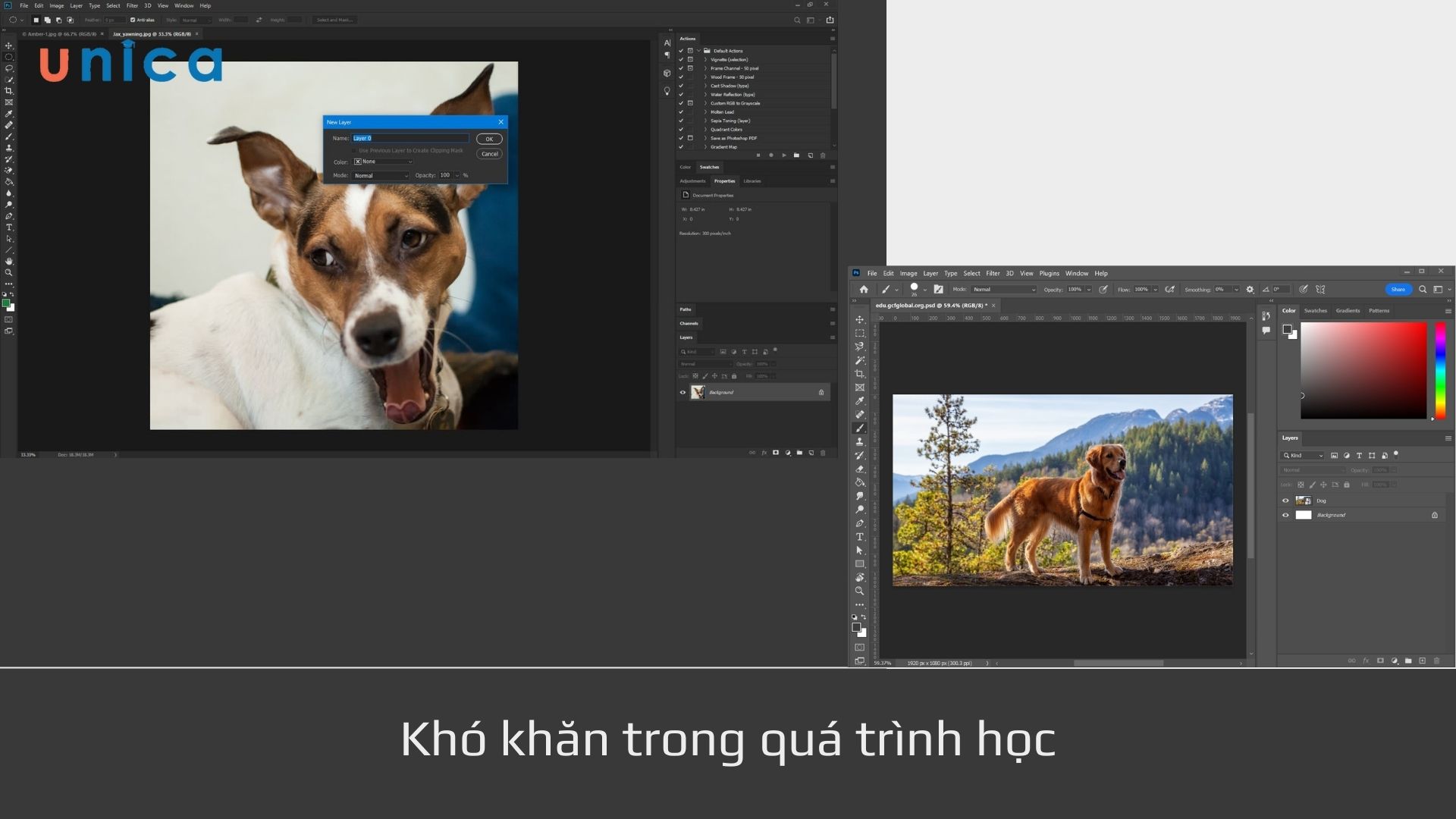Uncheck the Sepia Toning (layer) action

[681, 120]
